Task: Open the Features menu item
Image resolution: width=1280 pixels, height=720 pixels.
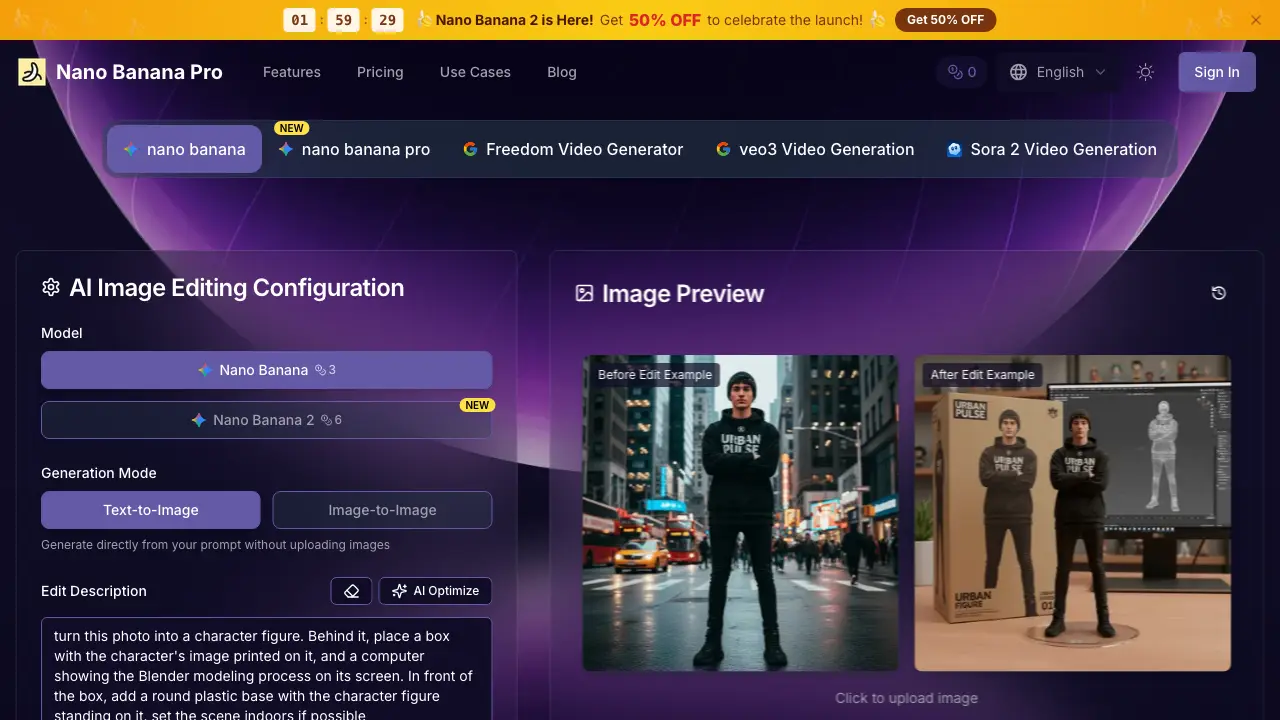Action: click(x=292, y=72)
